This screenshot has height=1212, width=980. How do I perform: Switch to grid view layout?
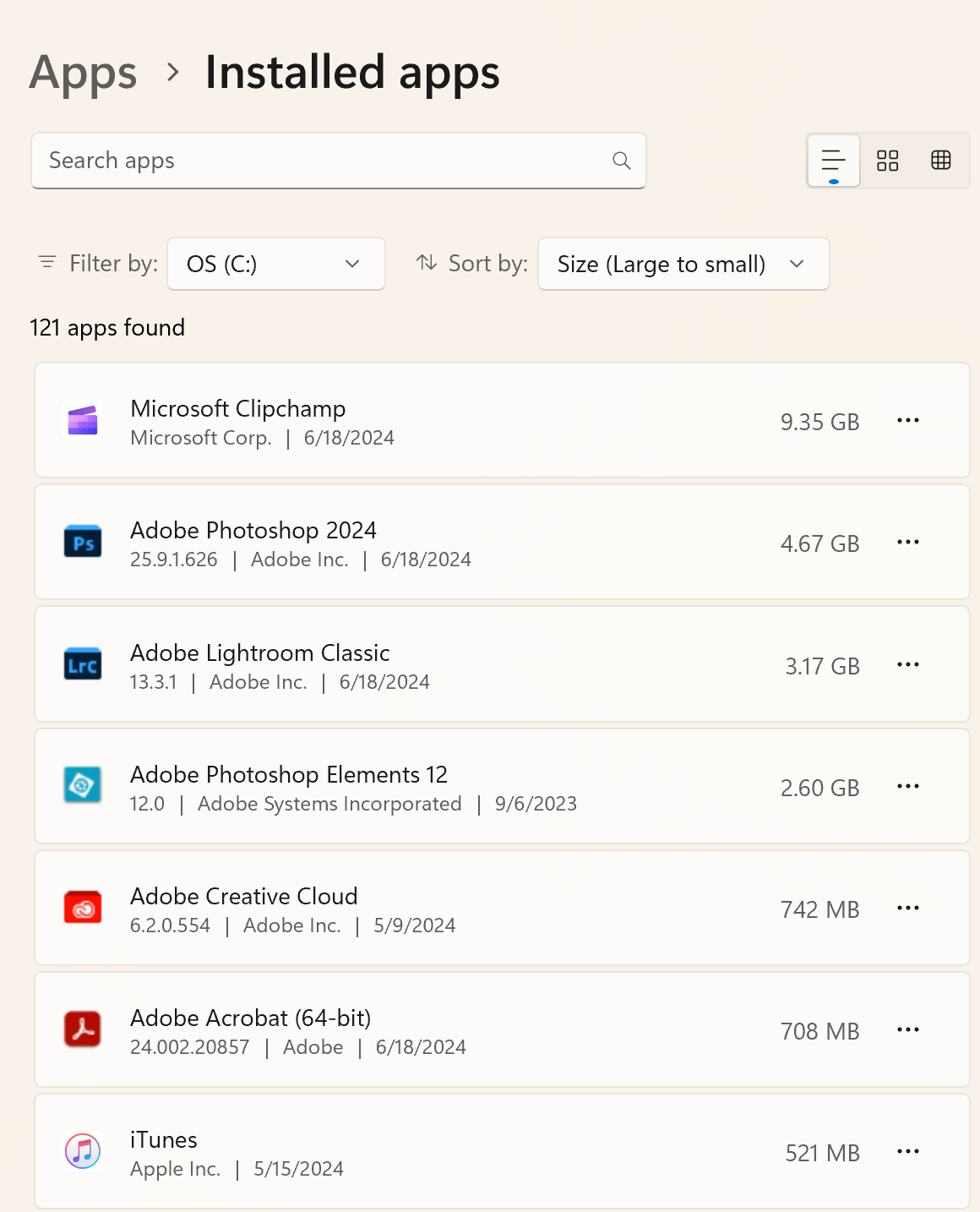(x=888, y=161)
